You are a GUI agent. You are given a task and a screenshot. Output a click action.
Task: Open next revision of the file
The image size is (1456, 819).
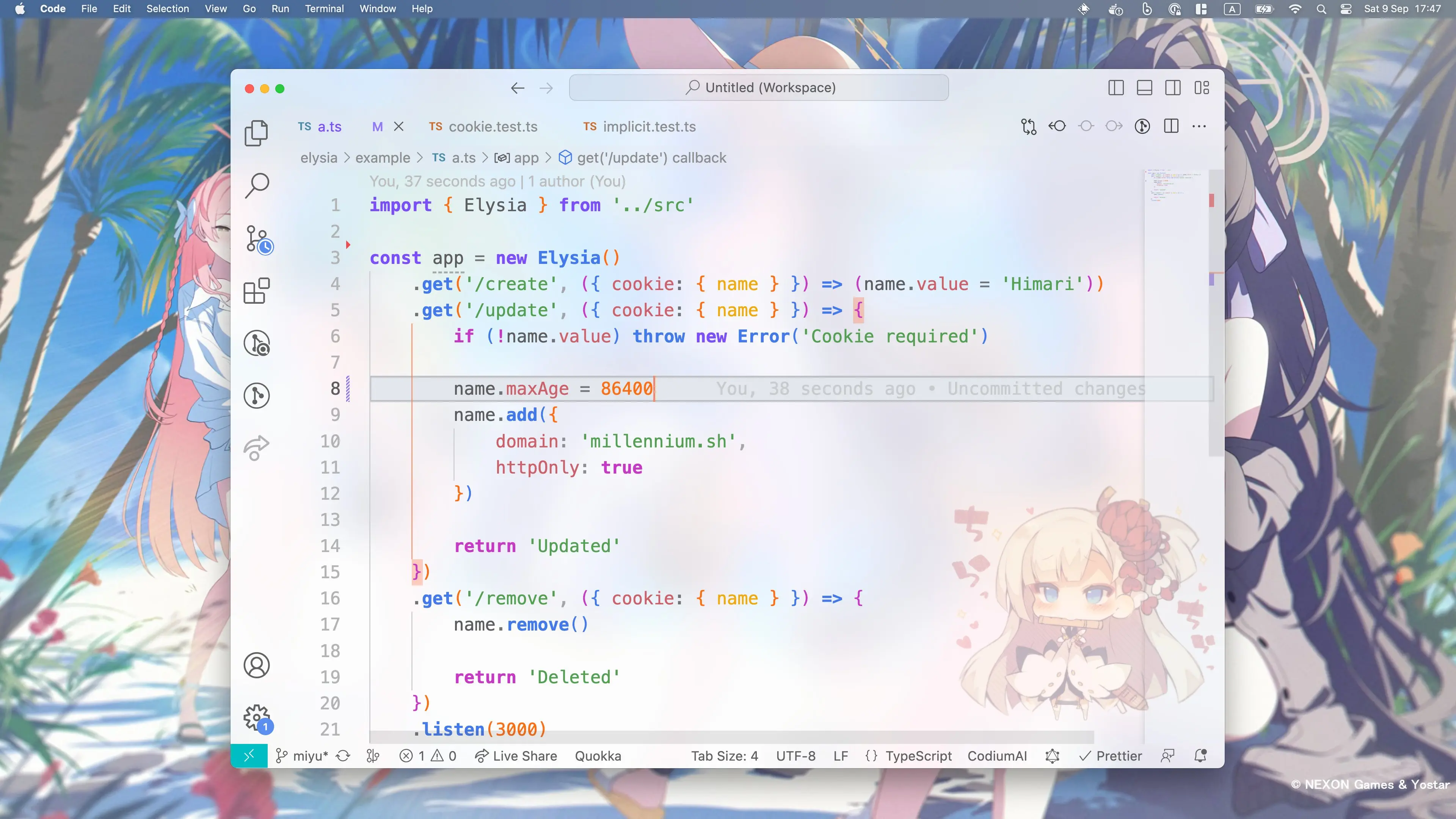coord(1114,126)
